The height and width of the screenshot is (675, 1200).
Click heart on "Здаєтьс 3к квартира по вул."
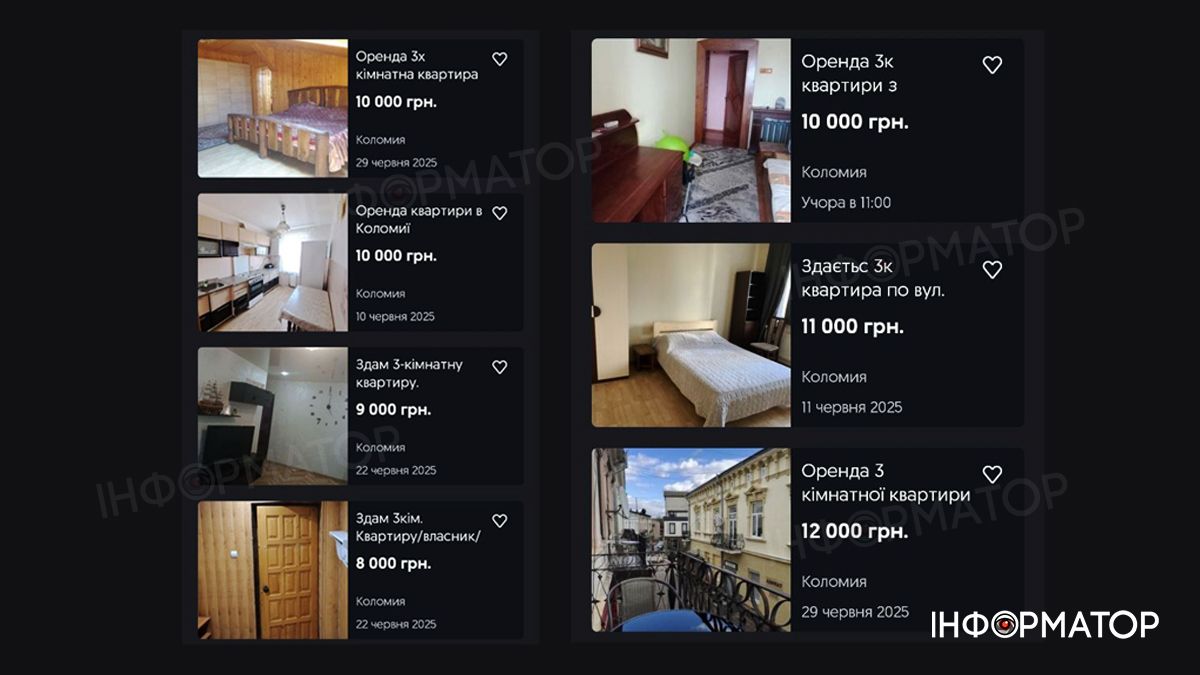pyautogui.click(x=992, y=270)
